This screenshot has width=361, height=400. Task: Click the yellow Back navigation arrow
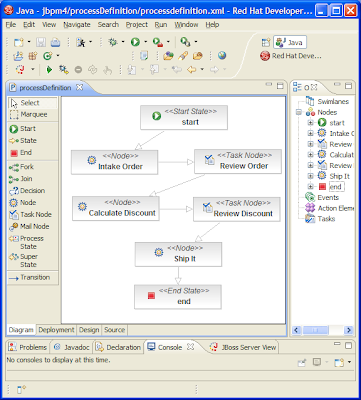coord(192,70)
